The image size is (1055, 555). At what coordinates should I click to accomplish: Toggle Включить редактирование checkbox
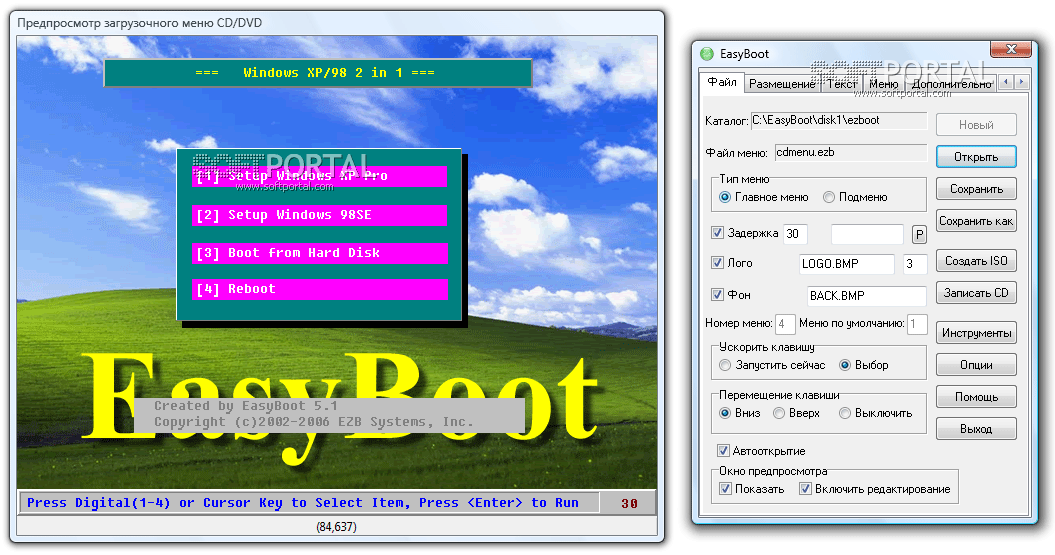click(x=805, y=489)
